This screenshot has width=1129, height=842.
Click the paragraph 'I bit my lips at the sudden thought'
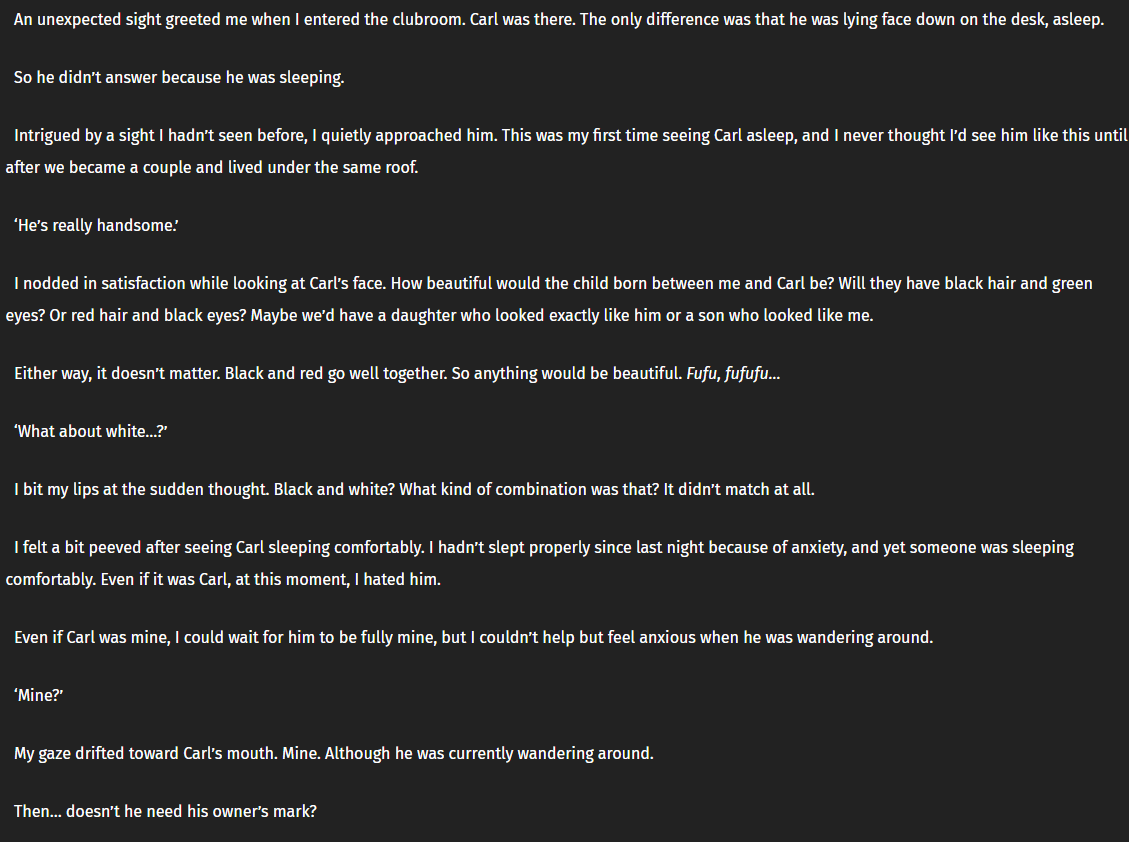tap(414, 490)
